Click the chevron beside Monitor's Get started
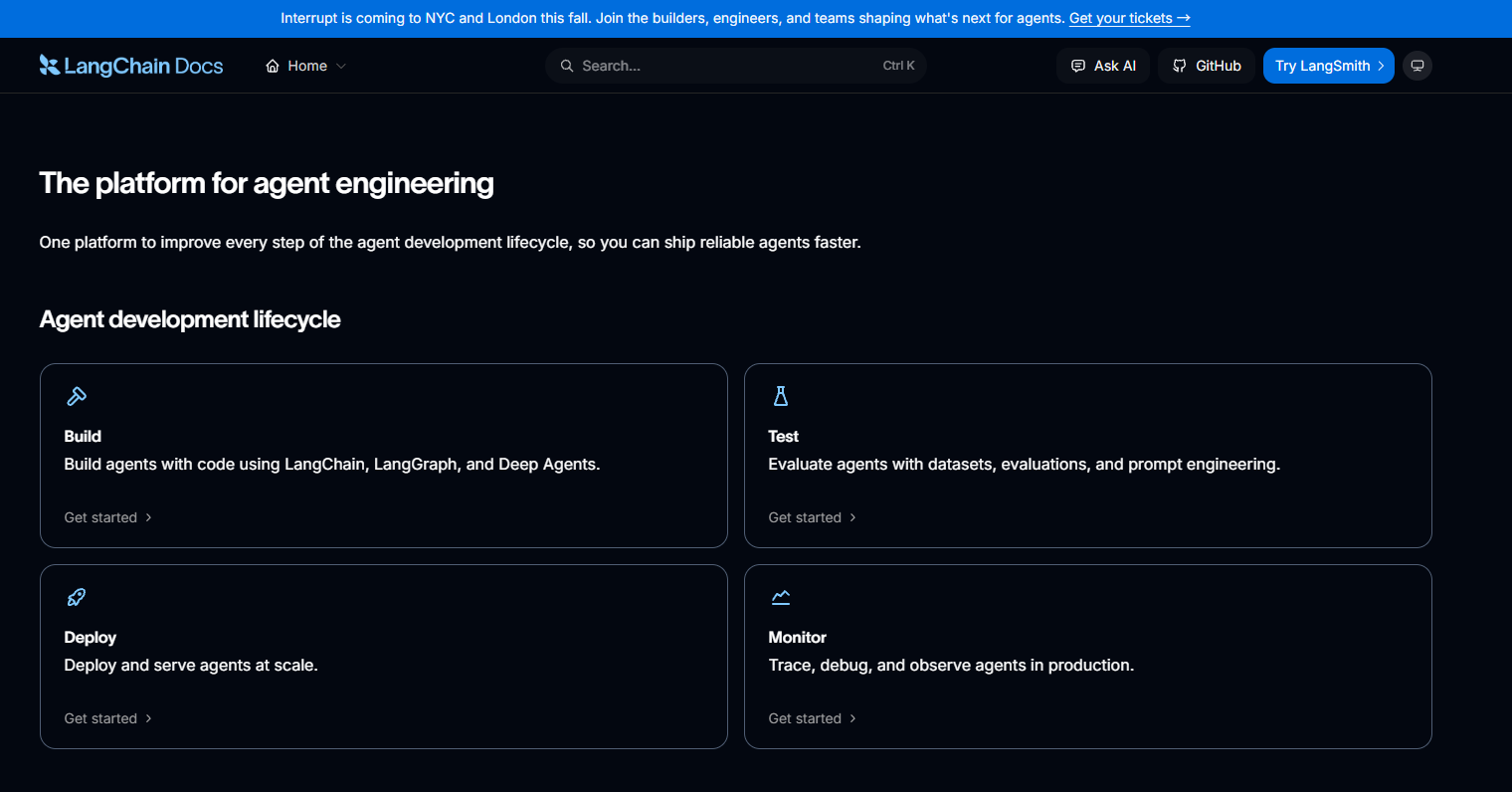Viewport: 1512px width, 792px height. point(852,718)
